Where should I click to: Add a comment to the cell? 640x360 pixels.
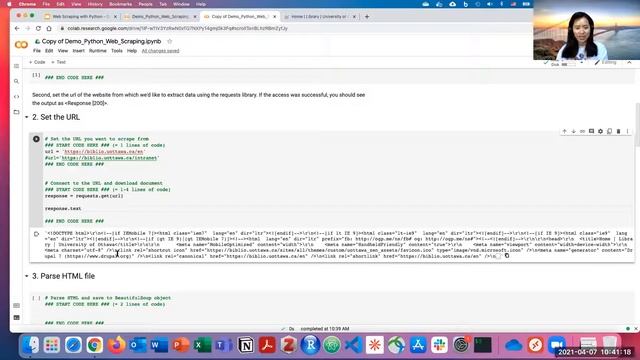click(x=591, y=131)
